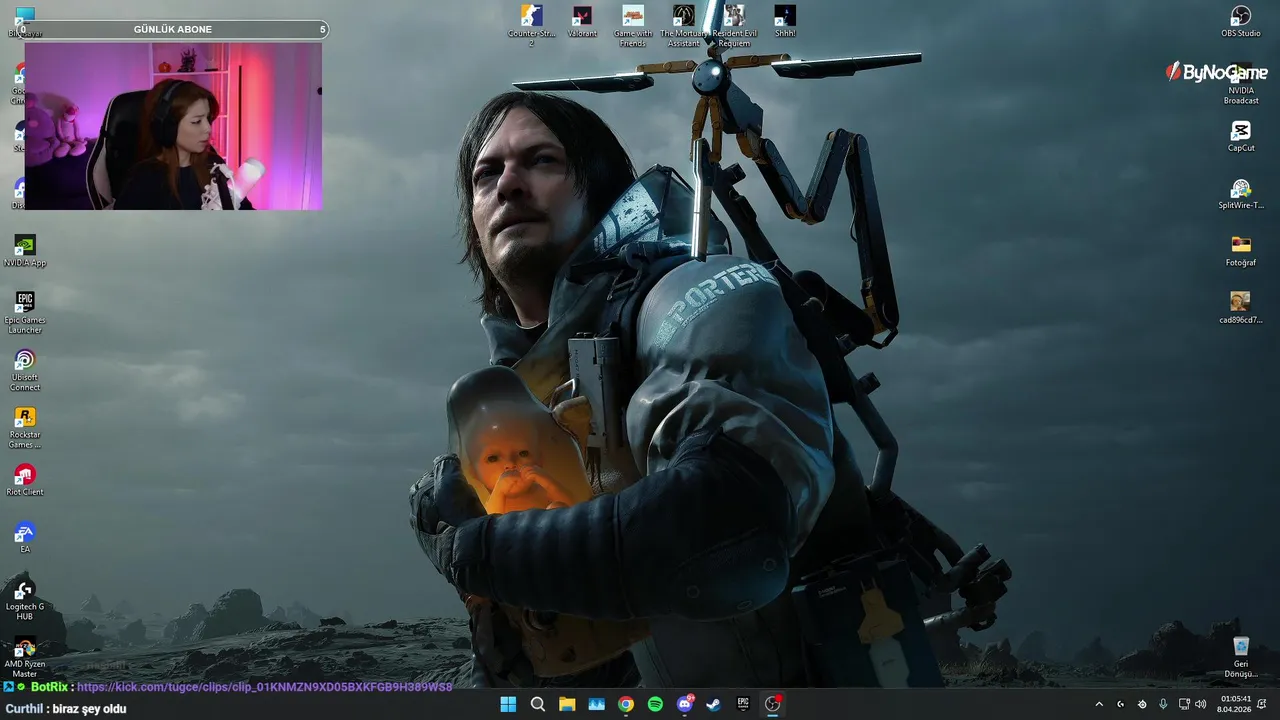
Task: Open the Windows Start menu
Action: 508,704
